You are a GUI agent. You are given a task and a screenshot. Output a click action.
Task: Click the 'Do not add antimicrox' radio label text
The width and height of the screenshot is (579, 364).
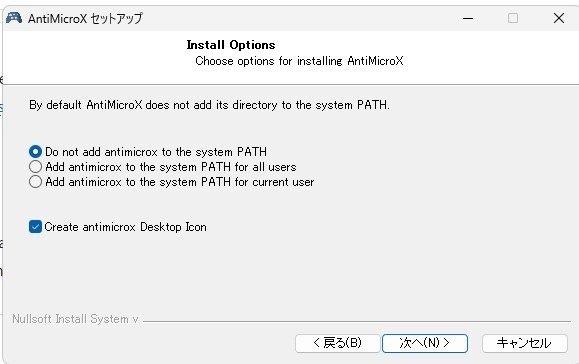(102, 152)
